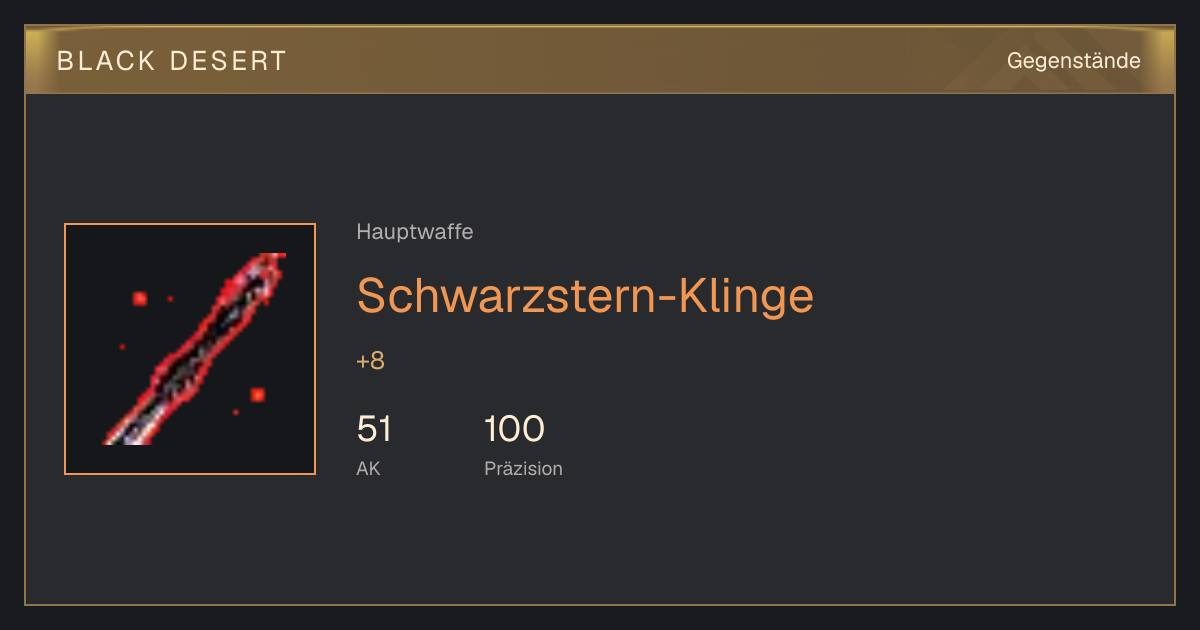Click the red spark lower right of blade

pos(257,395)
